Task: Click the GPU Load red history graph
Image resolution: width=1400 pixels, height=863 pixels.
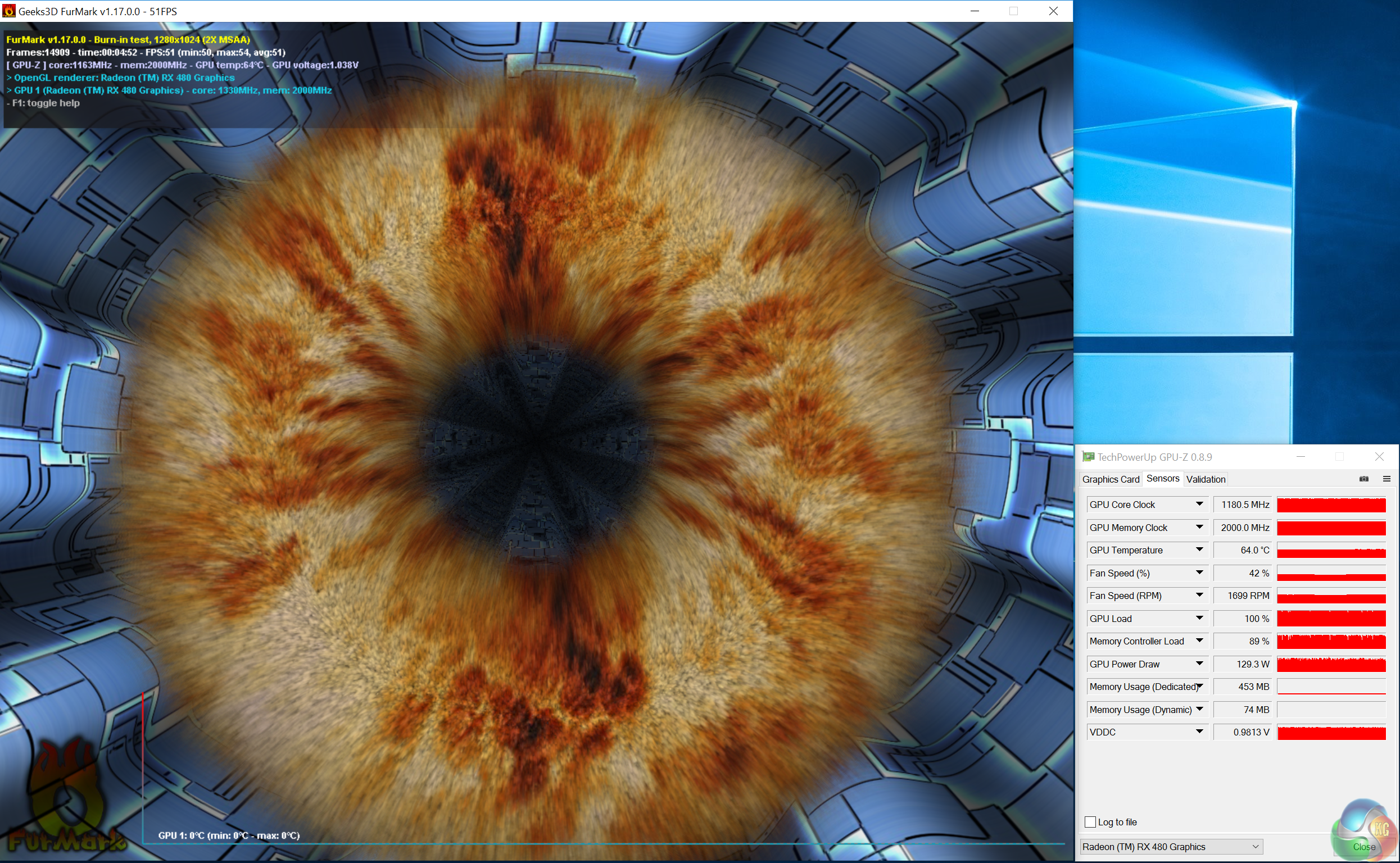Action: (1331, 619)
